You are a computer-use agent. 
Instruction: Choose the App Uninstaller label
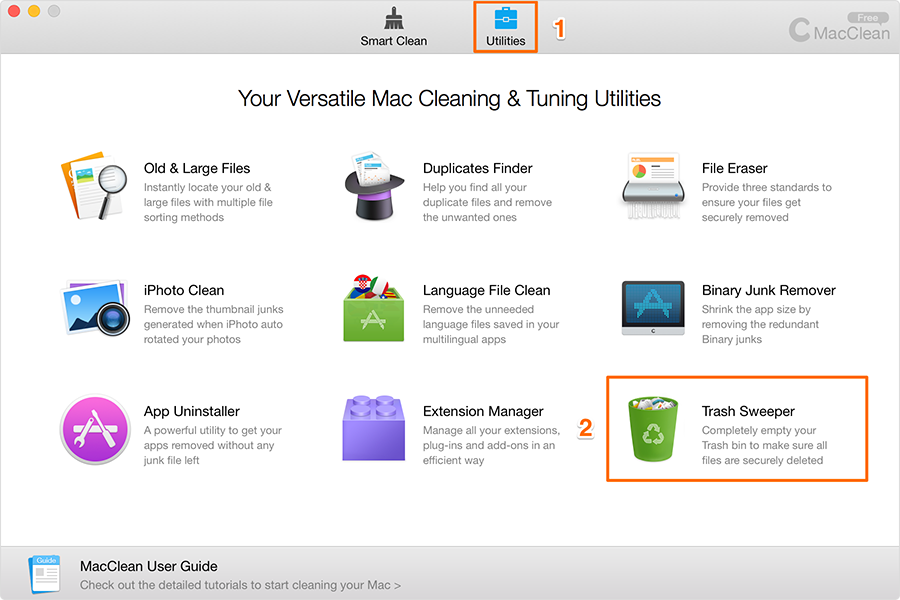click(x=192, y=411)
